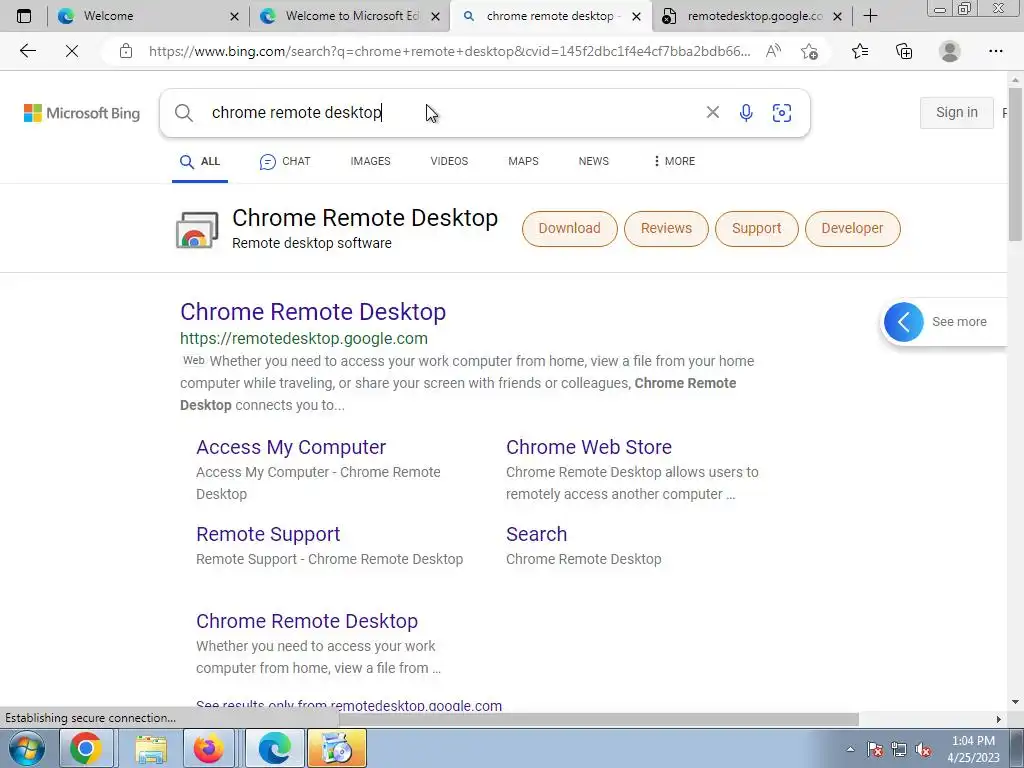Close the remotedesktop.google.com tab
The width and height of the screenshot is (1024, 768).
tap(838, 16)
